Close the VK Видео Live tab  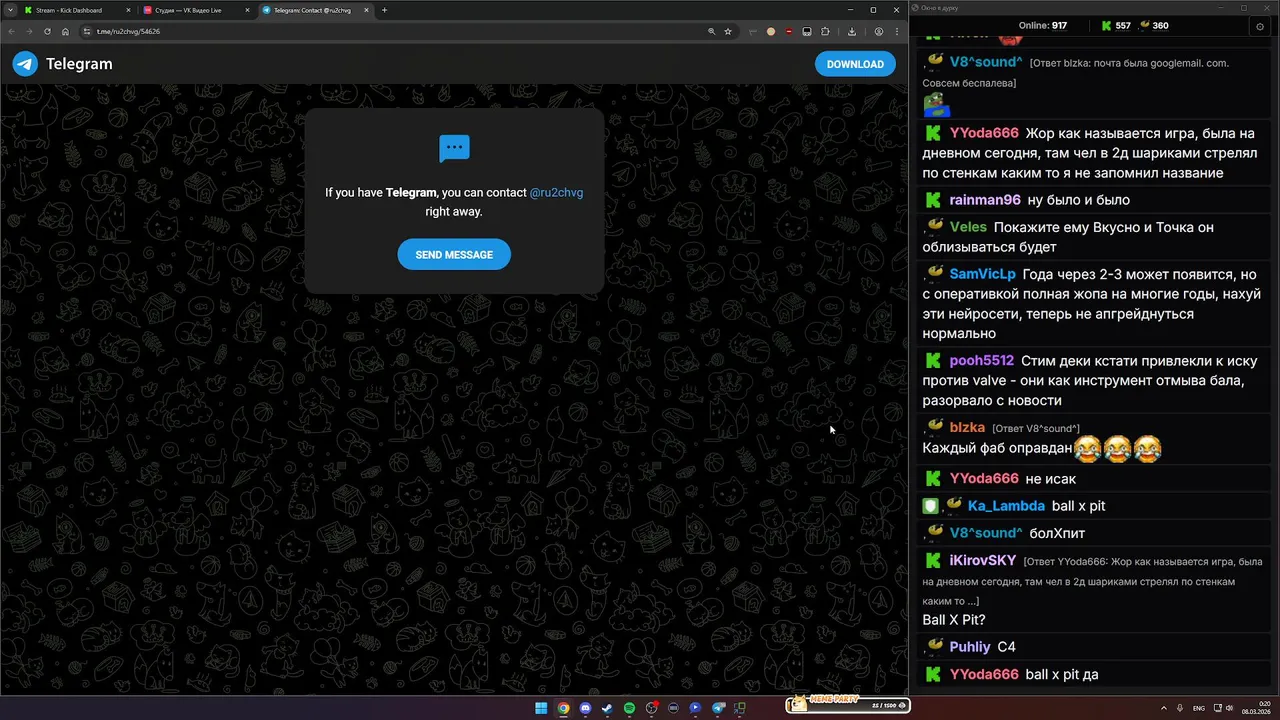(x=246, y=10)
